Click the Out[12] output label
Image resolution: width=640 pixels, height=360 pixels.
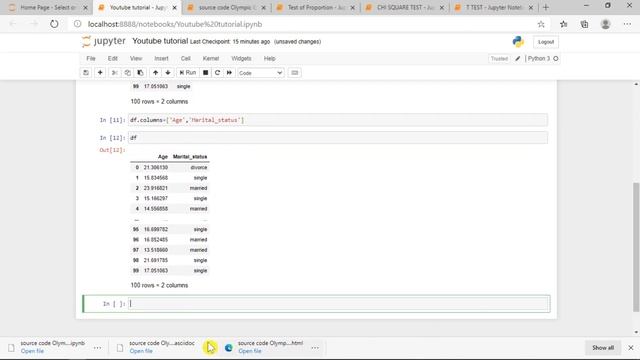click(112, 150)
